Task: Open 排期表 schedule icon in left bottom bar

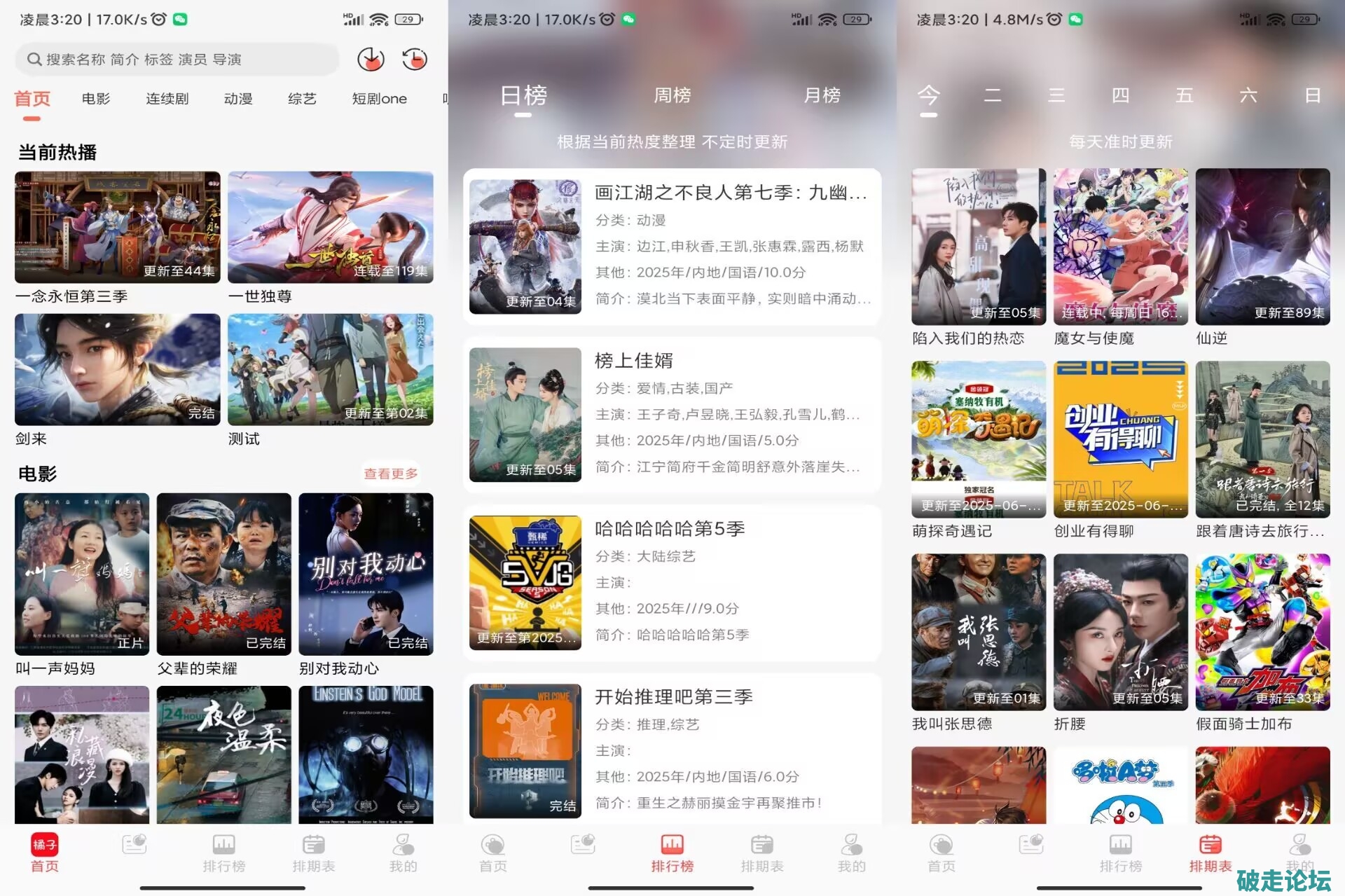Action: [313, 845]
